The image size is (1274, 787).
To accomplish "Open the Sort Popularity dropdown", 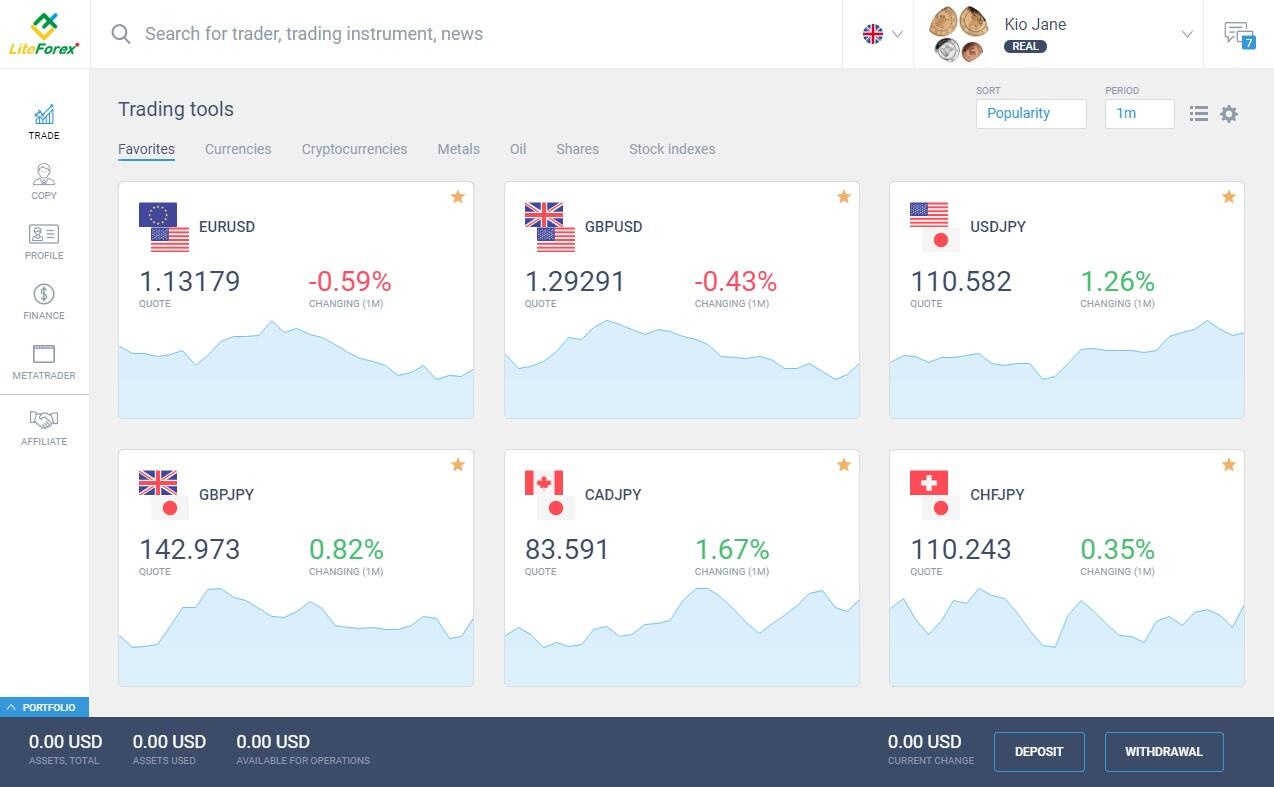I will click(x=1031, y=114).
